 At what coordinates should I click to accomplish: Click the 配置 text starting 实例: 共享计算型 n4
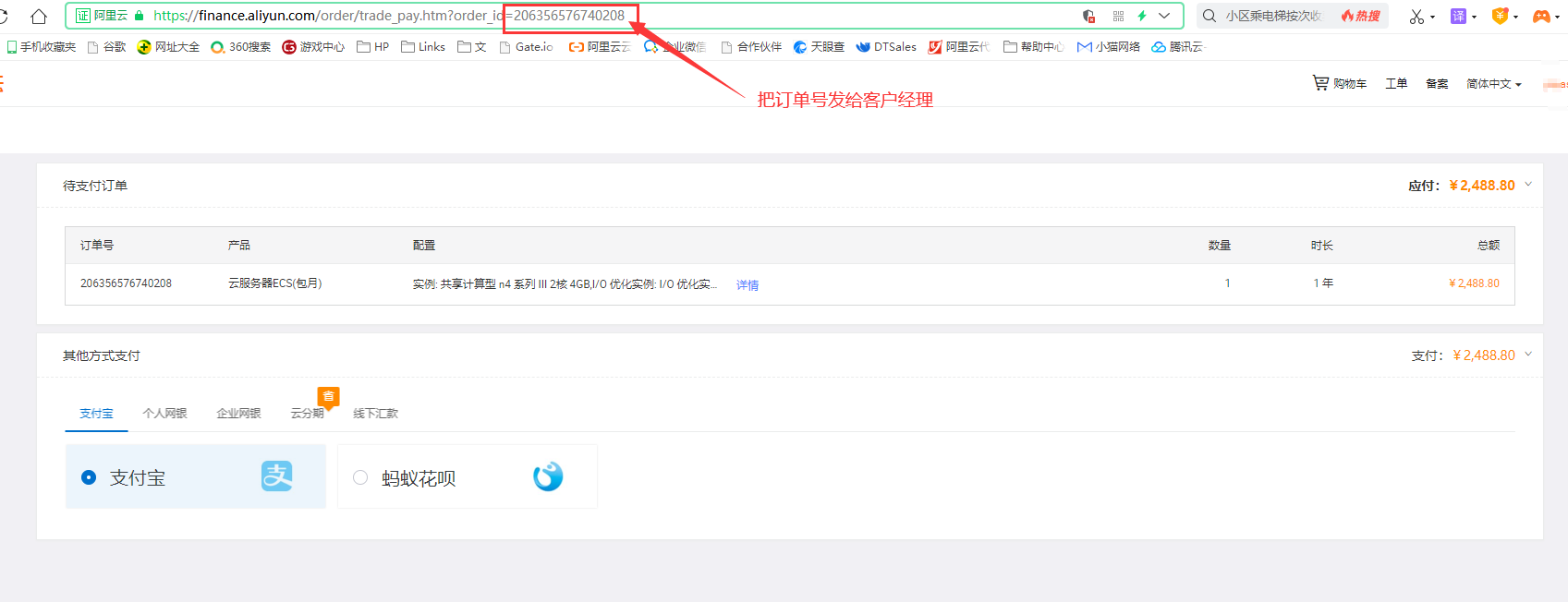[x=565, y=284]
